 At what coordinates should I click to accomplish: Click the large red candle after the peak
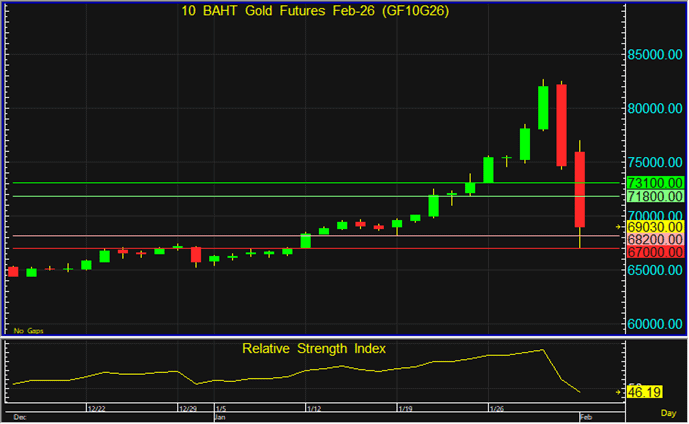pos(562,124)
